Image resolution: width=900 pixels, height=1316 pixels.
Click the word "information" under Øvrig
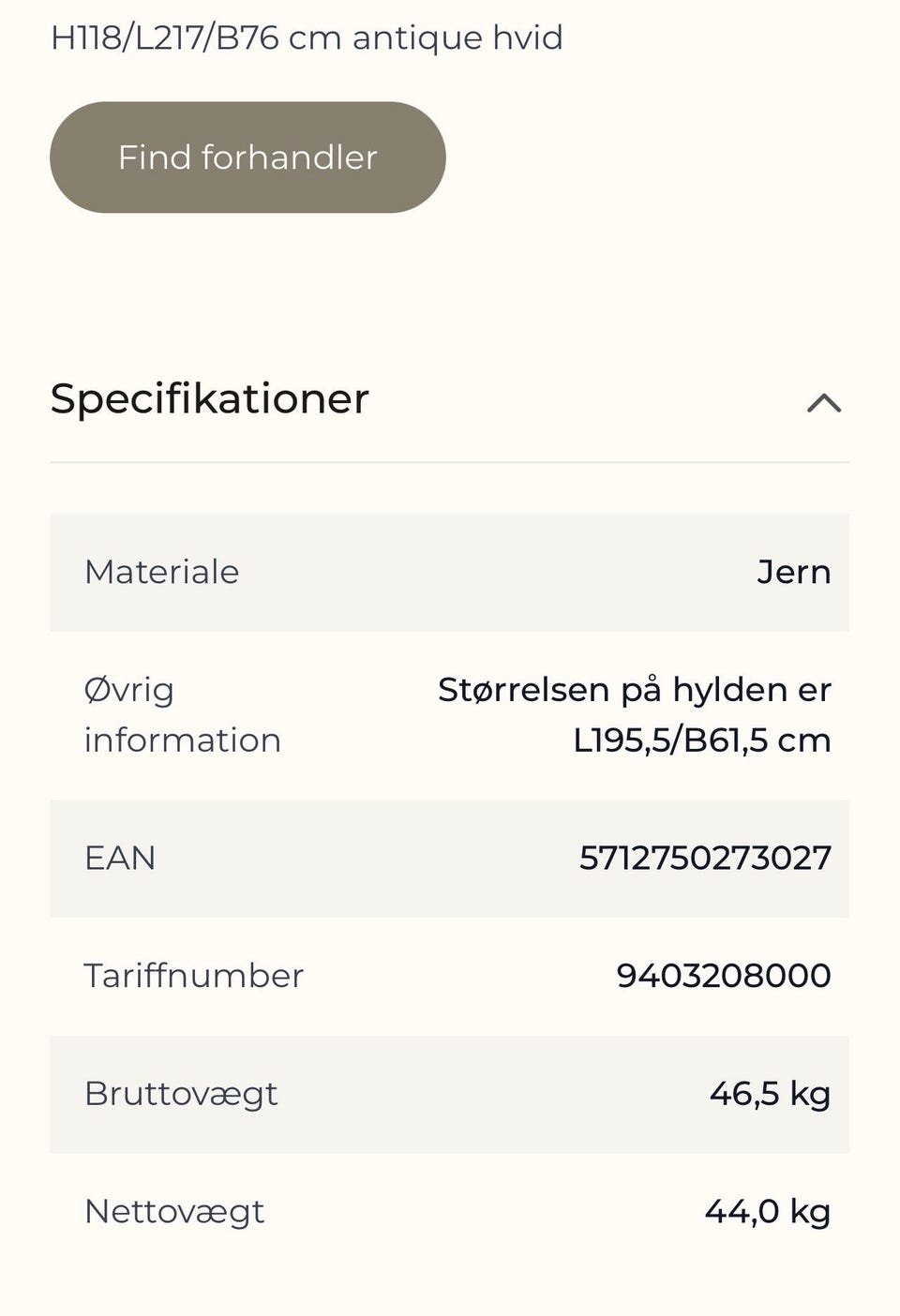(x=183, y=740)
